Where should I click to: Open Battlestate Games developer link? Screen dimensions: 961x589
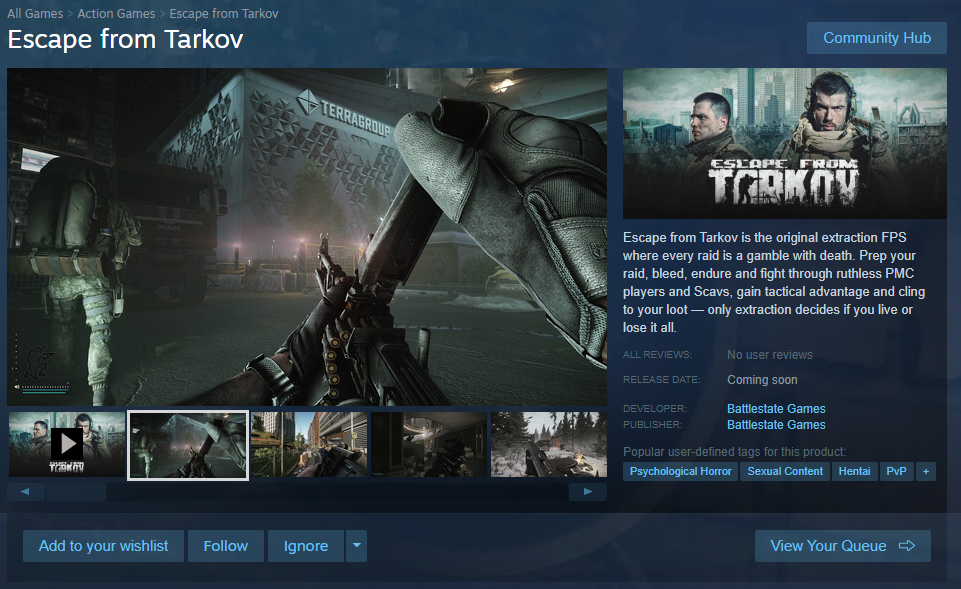776,409
